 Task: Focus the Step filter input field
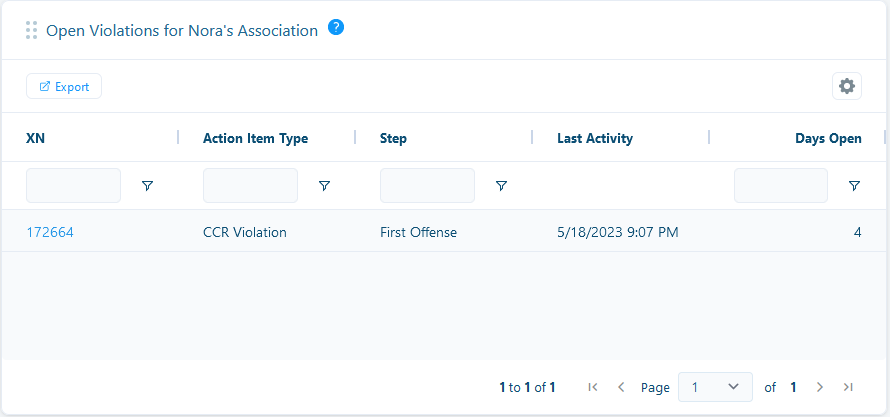(x=427, y=186)
